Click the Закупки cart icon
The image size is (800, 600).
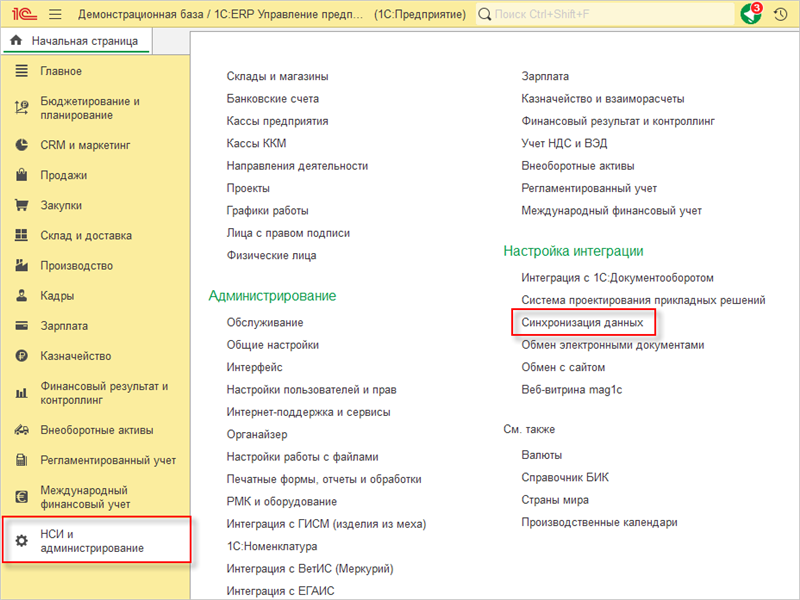21,206
